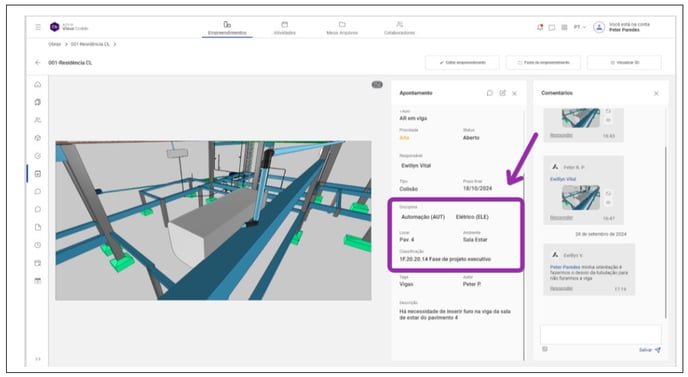688x377 pixels.
Task: Open the Atividades tab
Action: click(x=284, y=28)
